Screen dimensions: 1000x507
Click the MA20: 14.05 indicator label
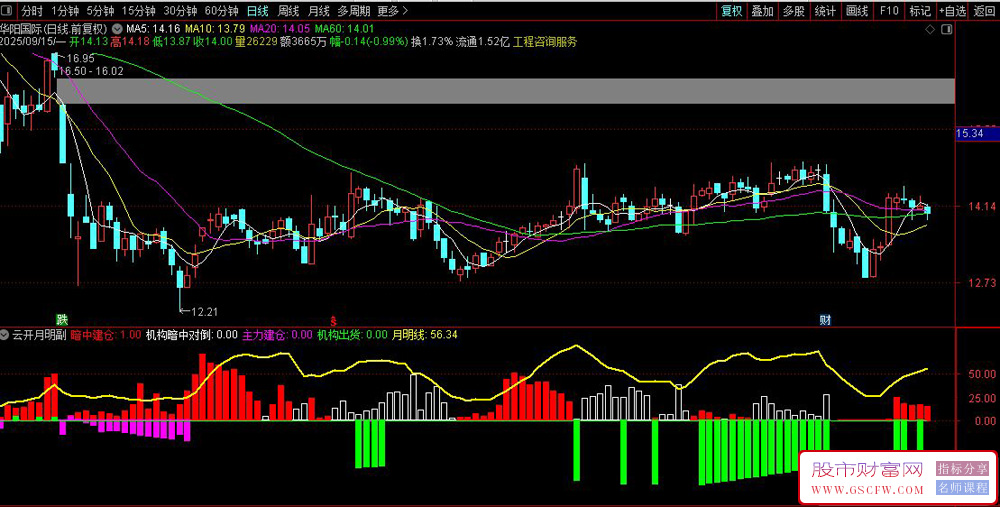280,29
